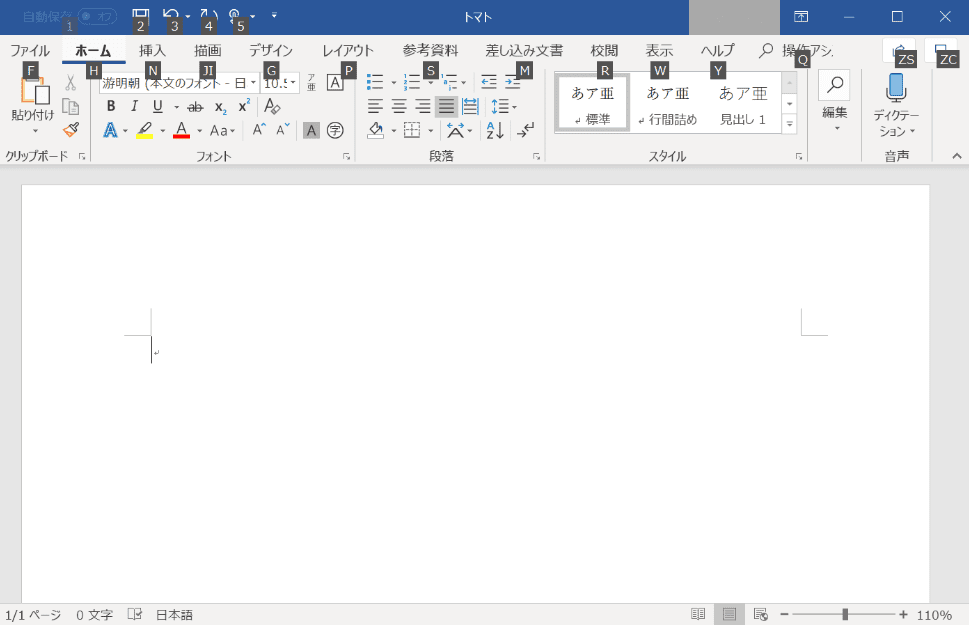Toggle AutoSave switch
The image size is (969, 625).
(98, 17)
